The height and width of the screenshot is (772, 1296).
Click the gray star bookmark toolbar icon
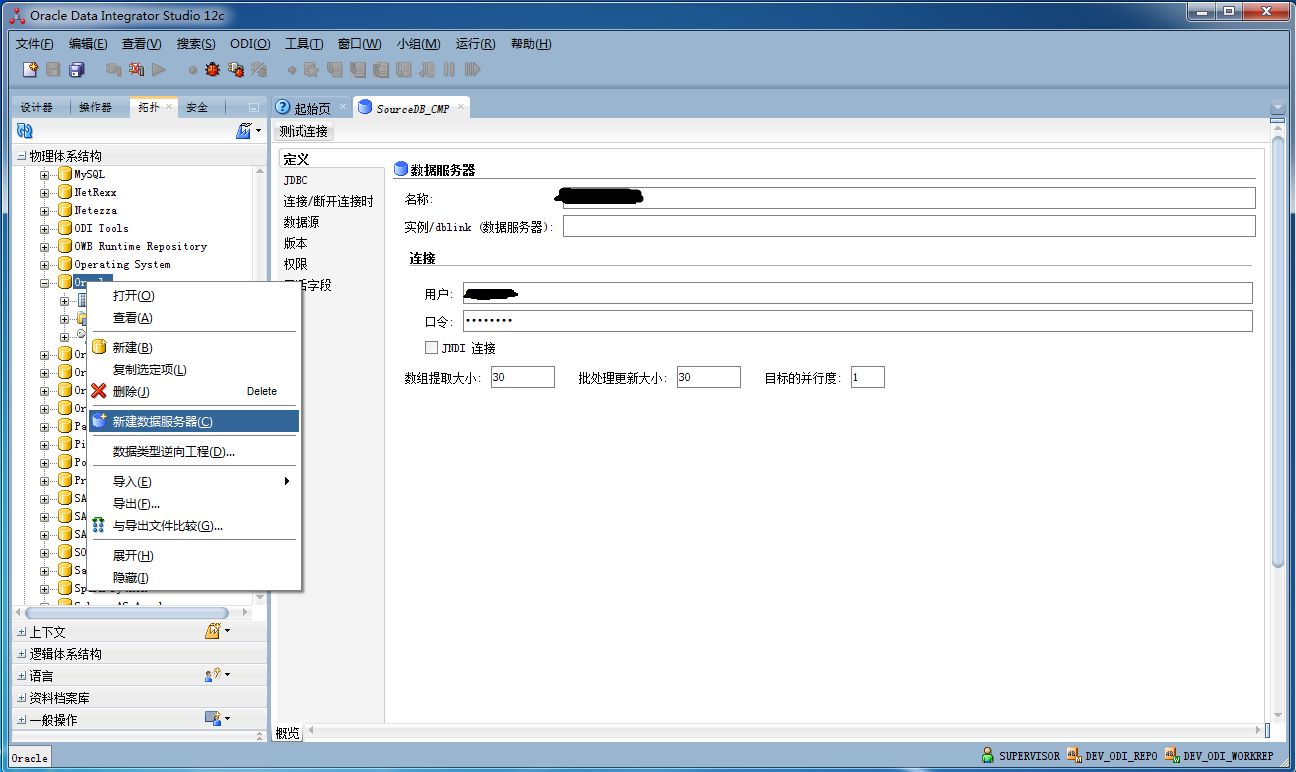coord(312,70)
